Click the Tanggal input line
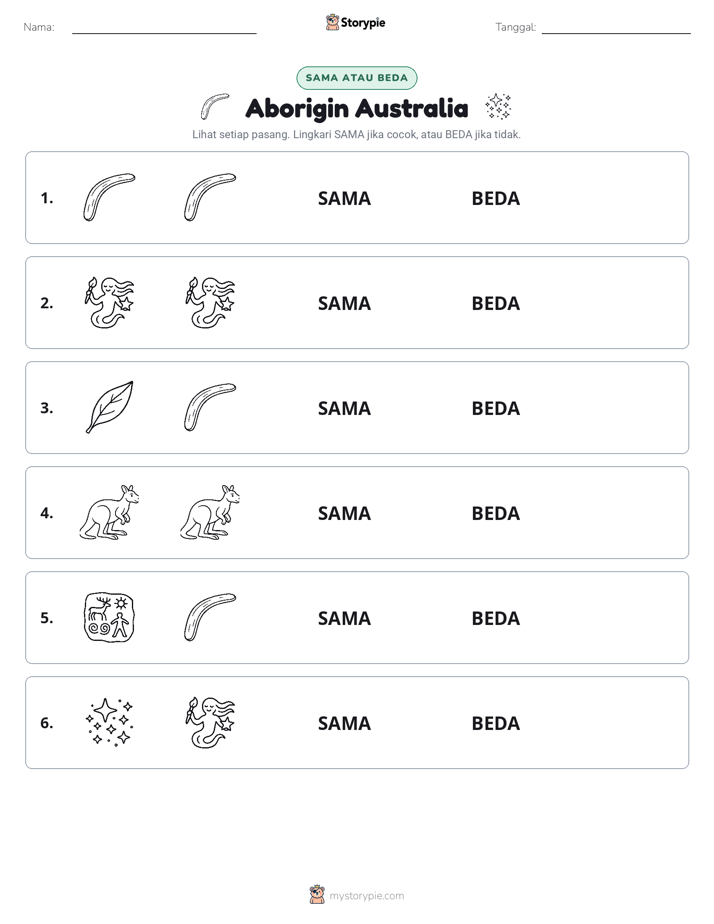This screenshot has width=714, height=924. point(616,29)
